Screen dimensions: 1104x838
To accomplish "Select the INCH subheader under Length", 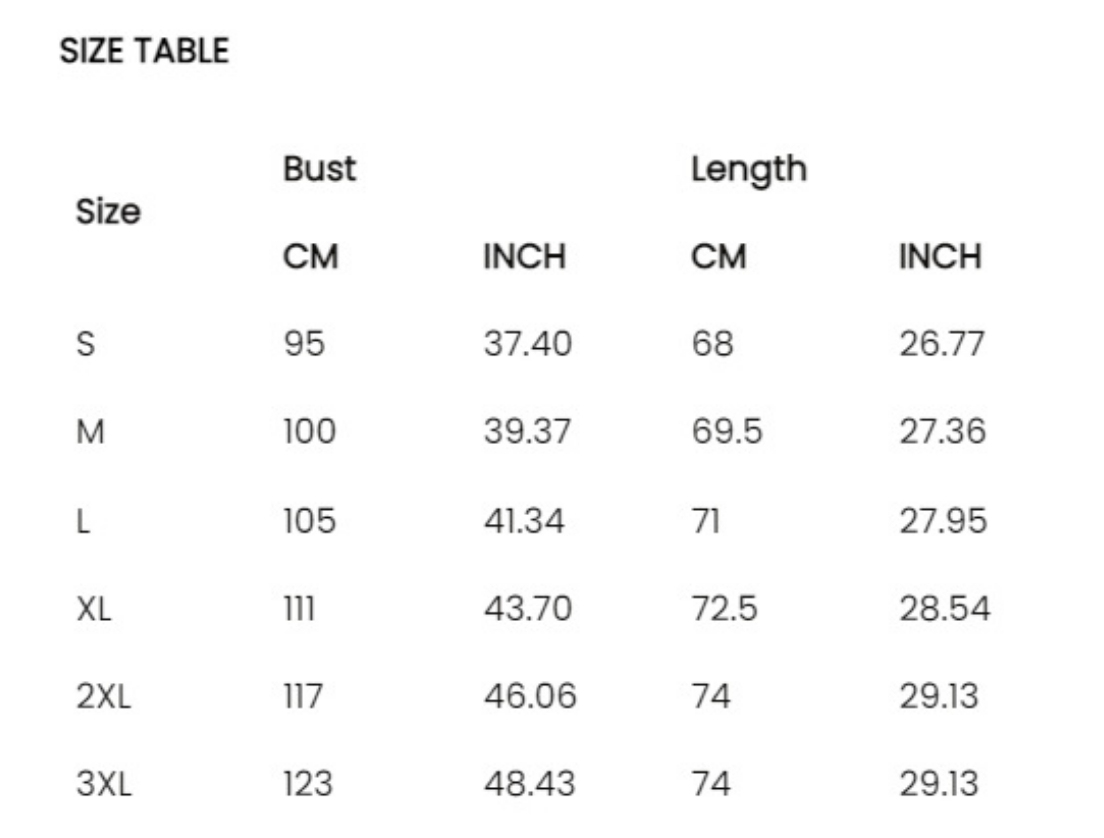I will pos(940,258).
